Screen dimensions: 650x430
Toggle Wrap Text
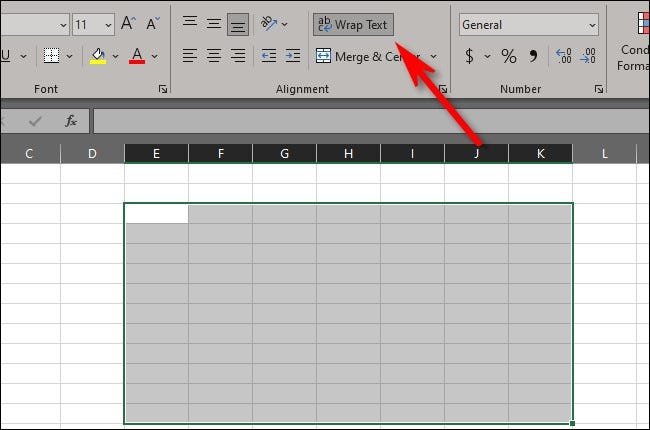point(353,24)
